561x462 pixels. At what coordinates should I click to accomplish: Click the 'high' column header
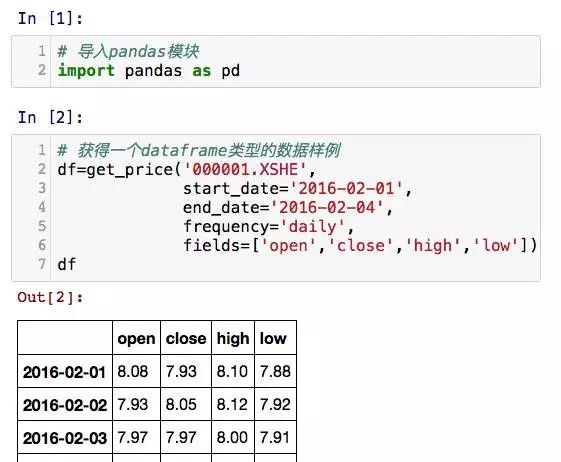233,338
